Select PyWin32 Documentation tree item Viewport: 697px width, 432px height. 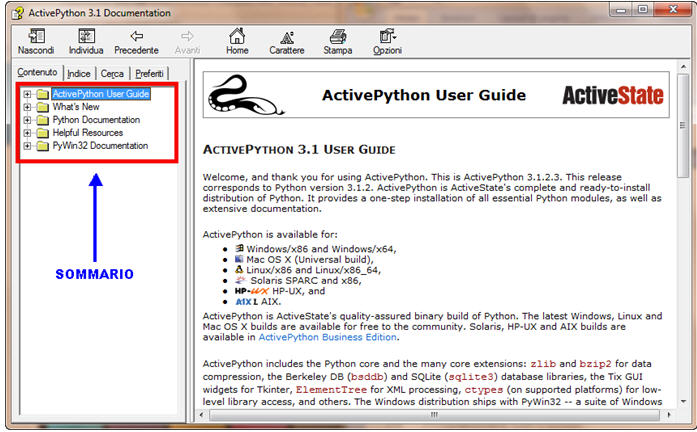point(100,145)
